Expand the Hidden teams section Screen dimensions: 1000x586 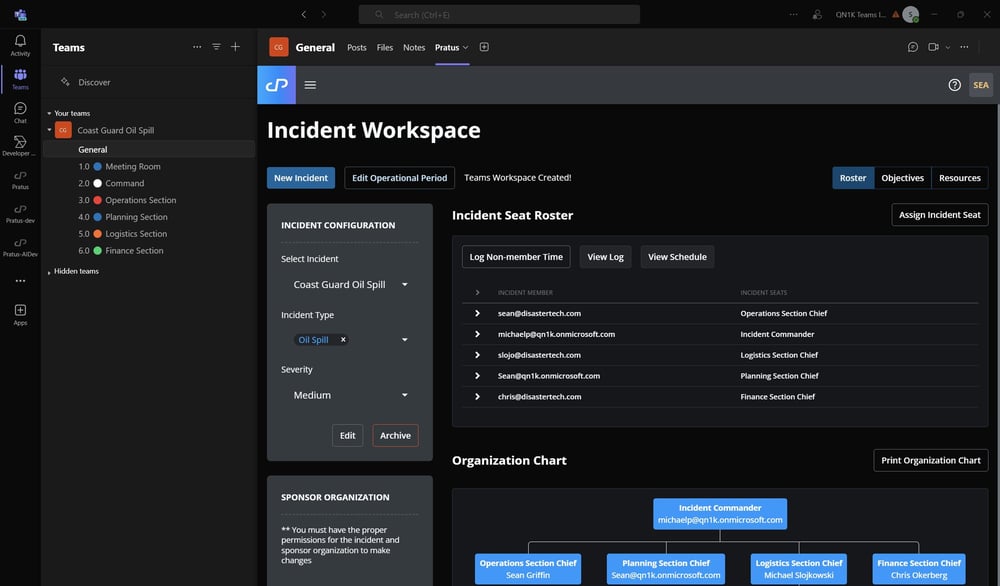click(75, 271)
